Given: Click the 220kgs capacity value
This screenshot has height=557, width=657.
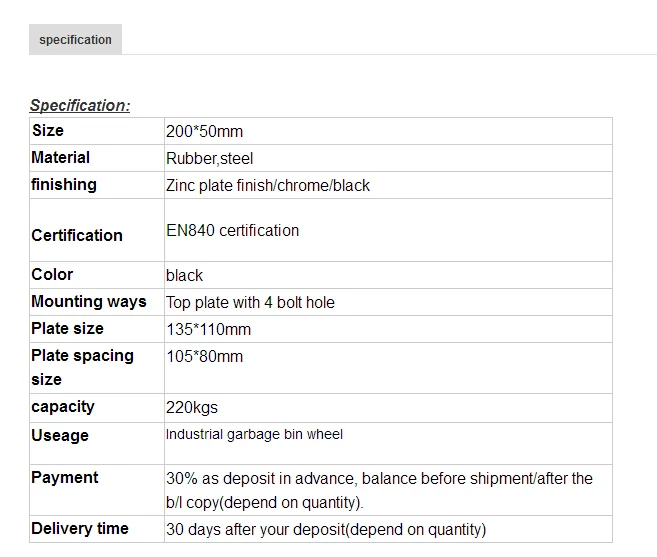Looking at the screenshot, I should [x=191, y=408].
